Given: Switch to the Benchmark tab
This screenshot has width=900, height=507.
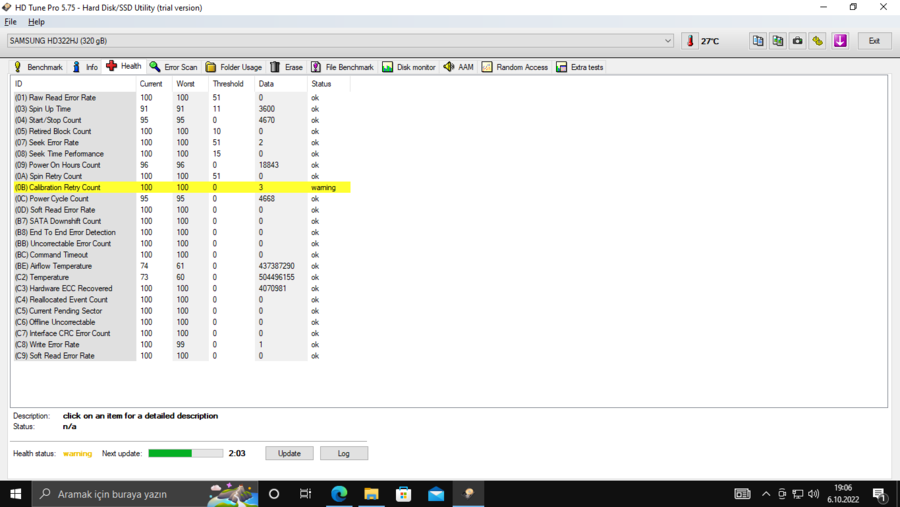Looking at the screenshot, I should [38, 67].
